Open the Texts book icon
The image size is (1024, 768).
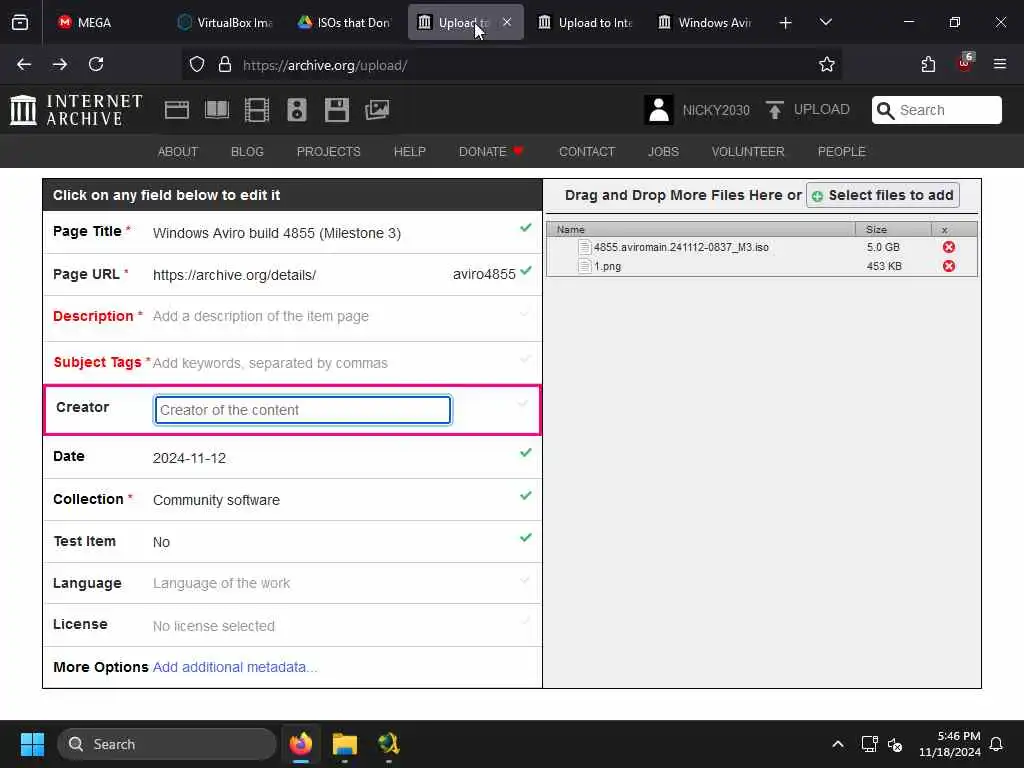tap(217, 110)
